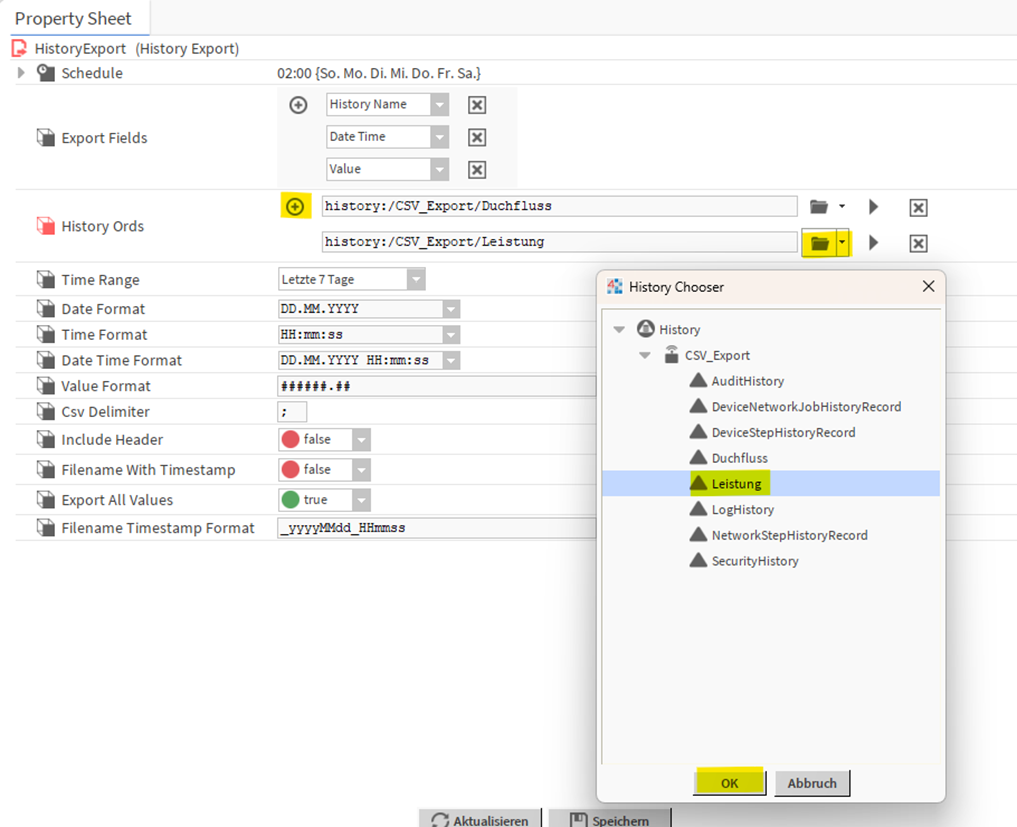1017x827 pixels.
Task: Go to Duchfluss ord with arrow icon
Action: pyautogui.click(x=874, y=207)
